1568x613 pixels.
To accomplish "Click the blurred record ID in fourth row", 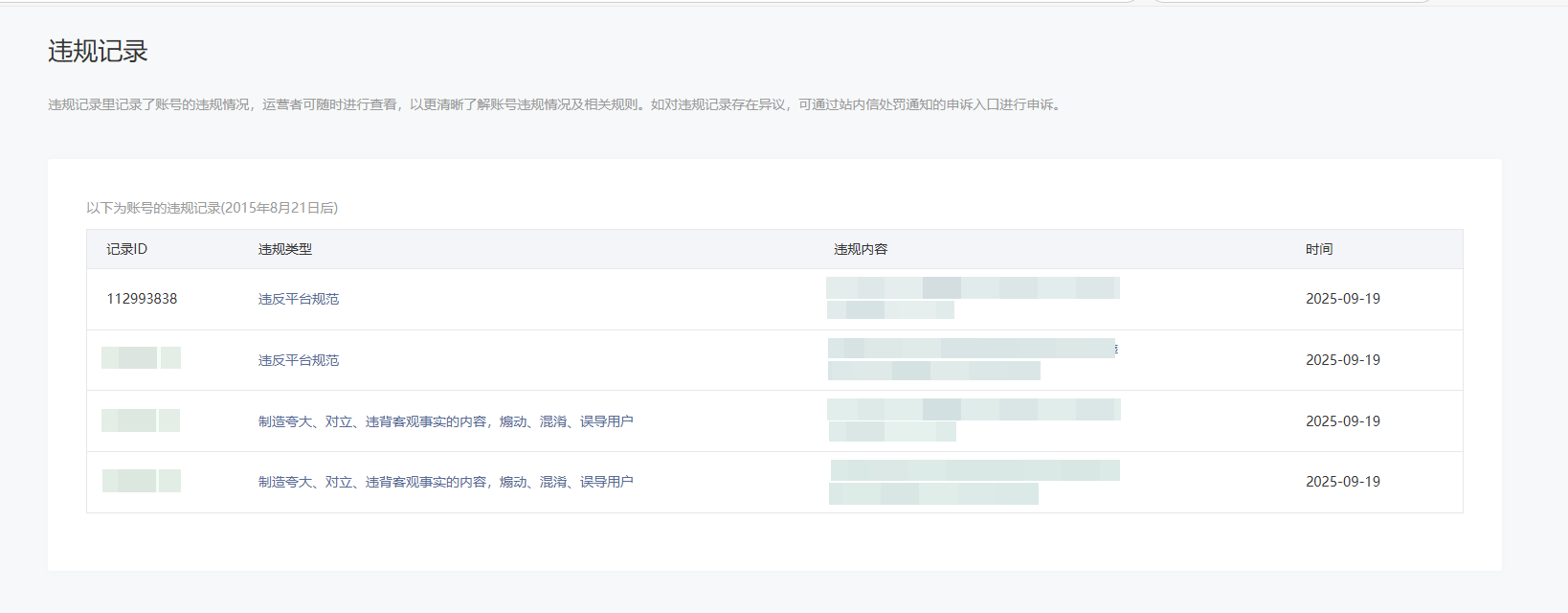I will point(141,481).
